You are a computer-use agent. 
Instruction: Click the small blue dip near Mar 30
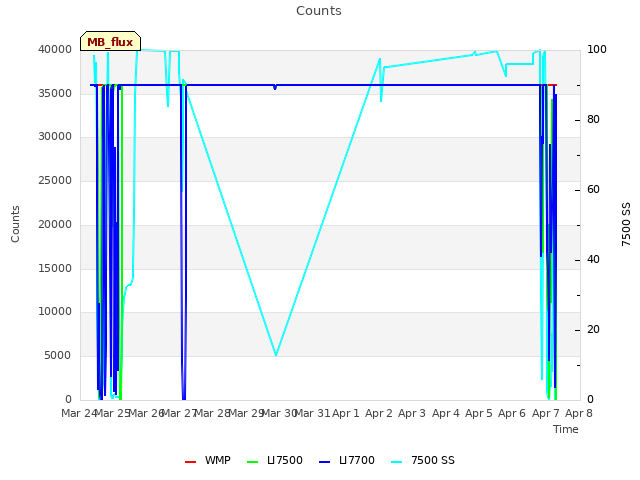click(x=275, y=87)
